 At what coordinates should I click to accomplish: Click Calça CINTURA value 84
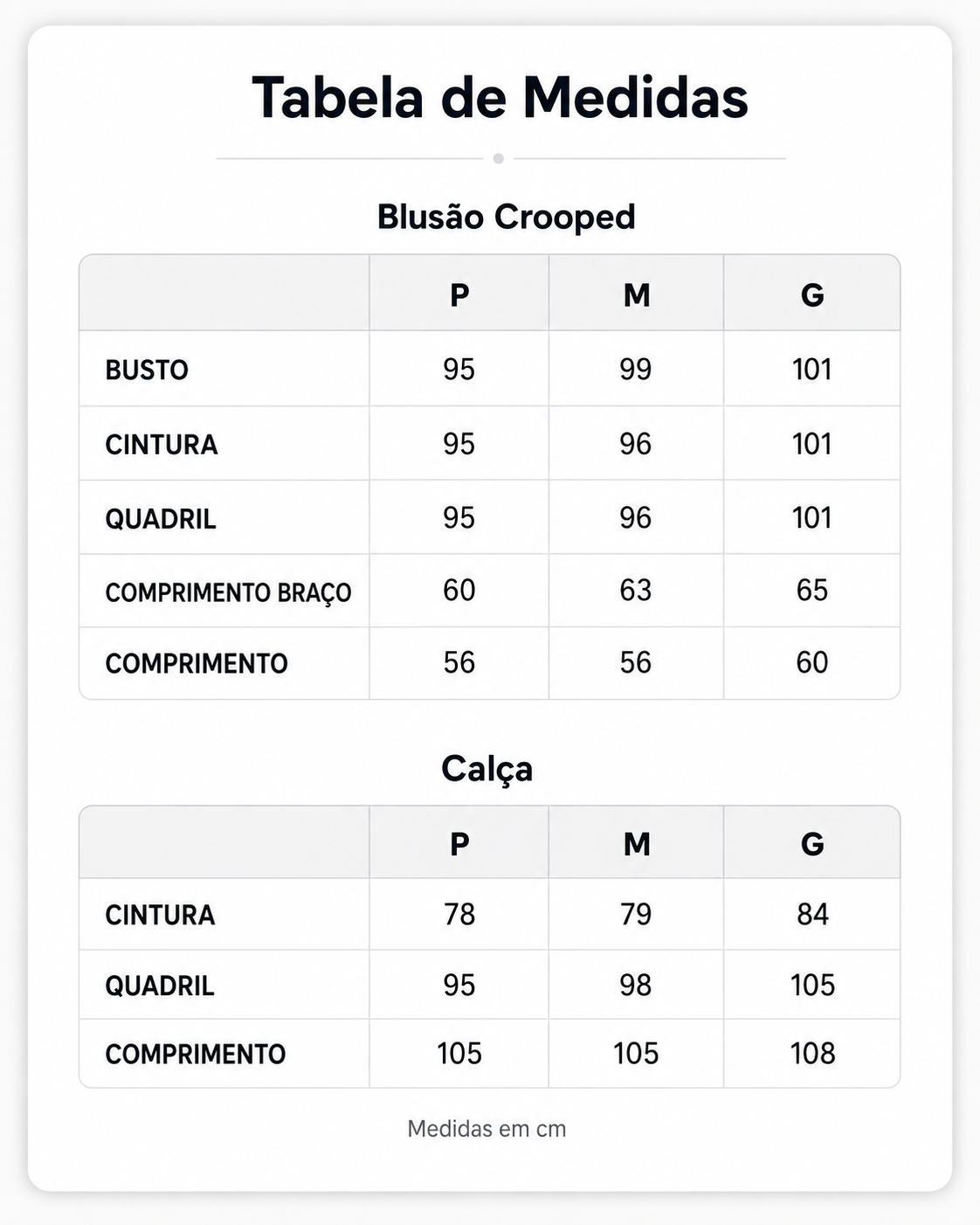(x=812, y=915)
